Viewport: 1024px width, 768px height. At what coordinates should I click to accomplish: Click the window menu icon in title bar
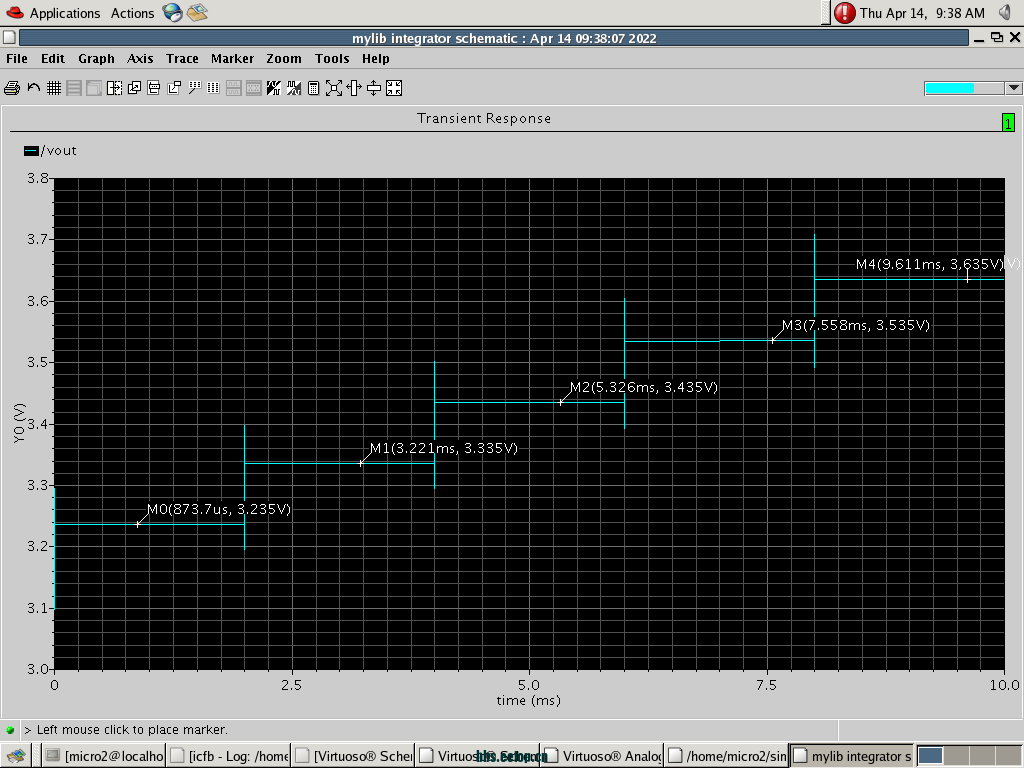pyautogui.click(x=9, y=38)
